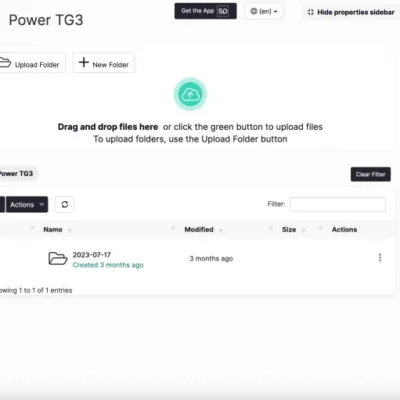400x400 pixels.
Task: Click the New Folder button
Action: (x=104, y=62)
